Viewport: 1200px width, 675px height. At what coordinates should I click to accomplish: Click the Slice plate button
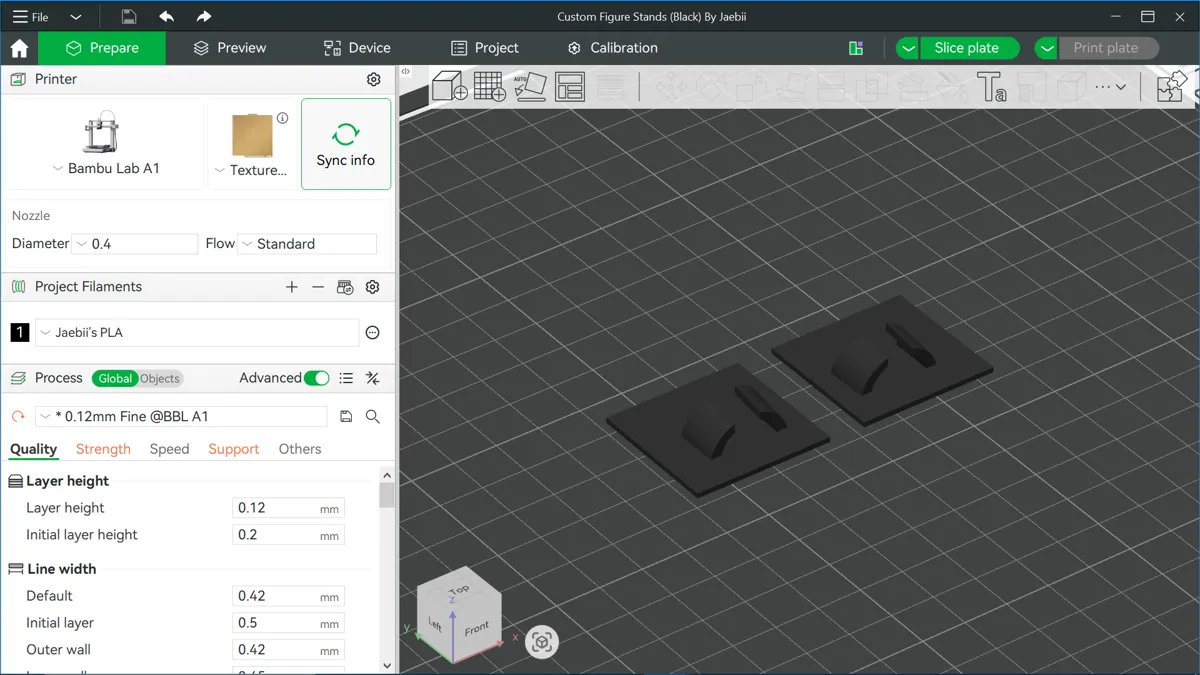(967, 48)
